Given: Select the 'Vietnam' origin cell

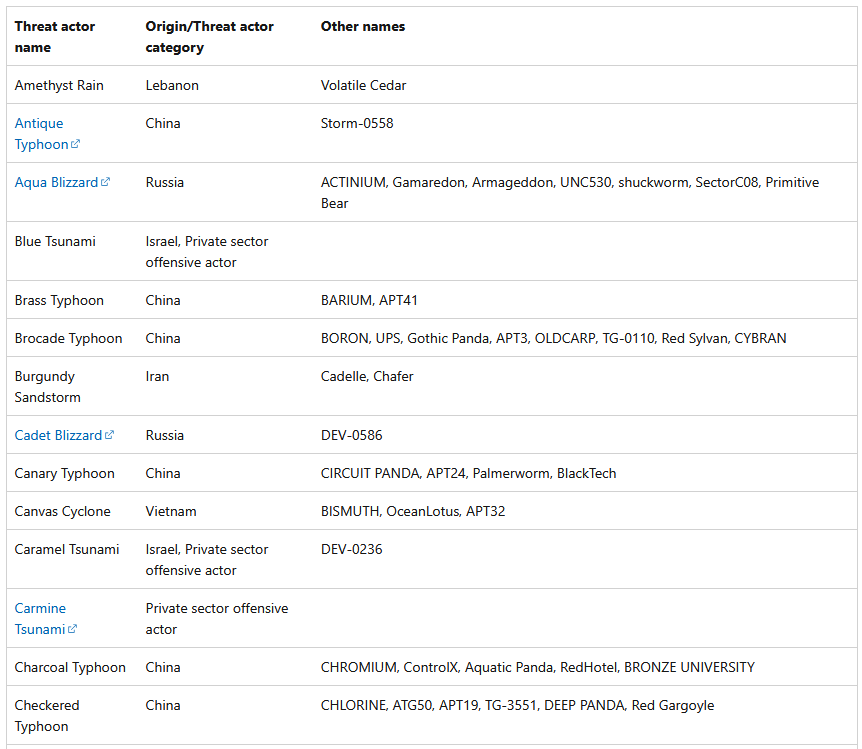Looking at the screenshot, I should pyautogui.click(x=171, y=511).
